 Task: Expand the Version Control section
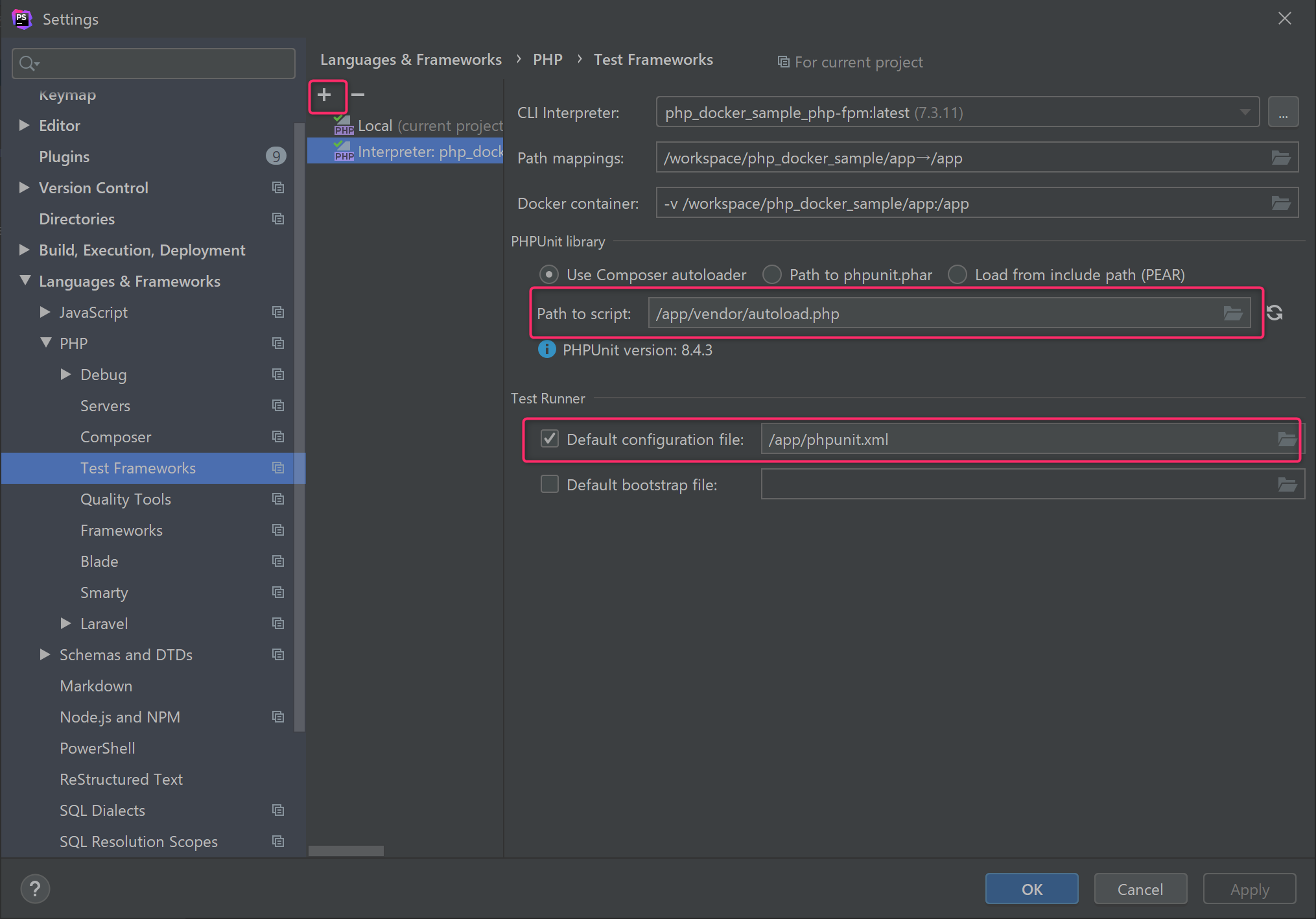tap(24, 187)
